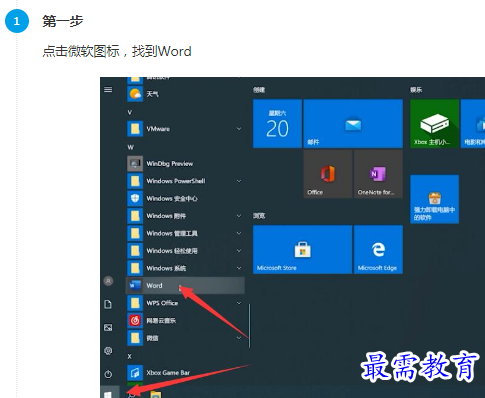
Task: Open 网易云音乐 red music icon
Action: click(135, 320)
